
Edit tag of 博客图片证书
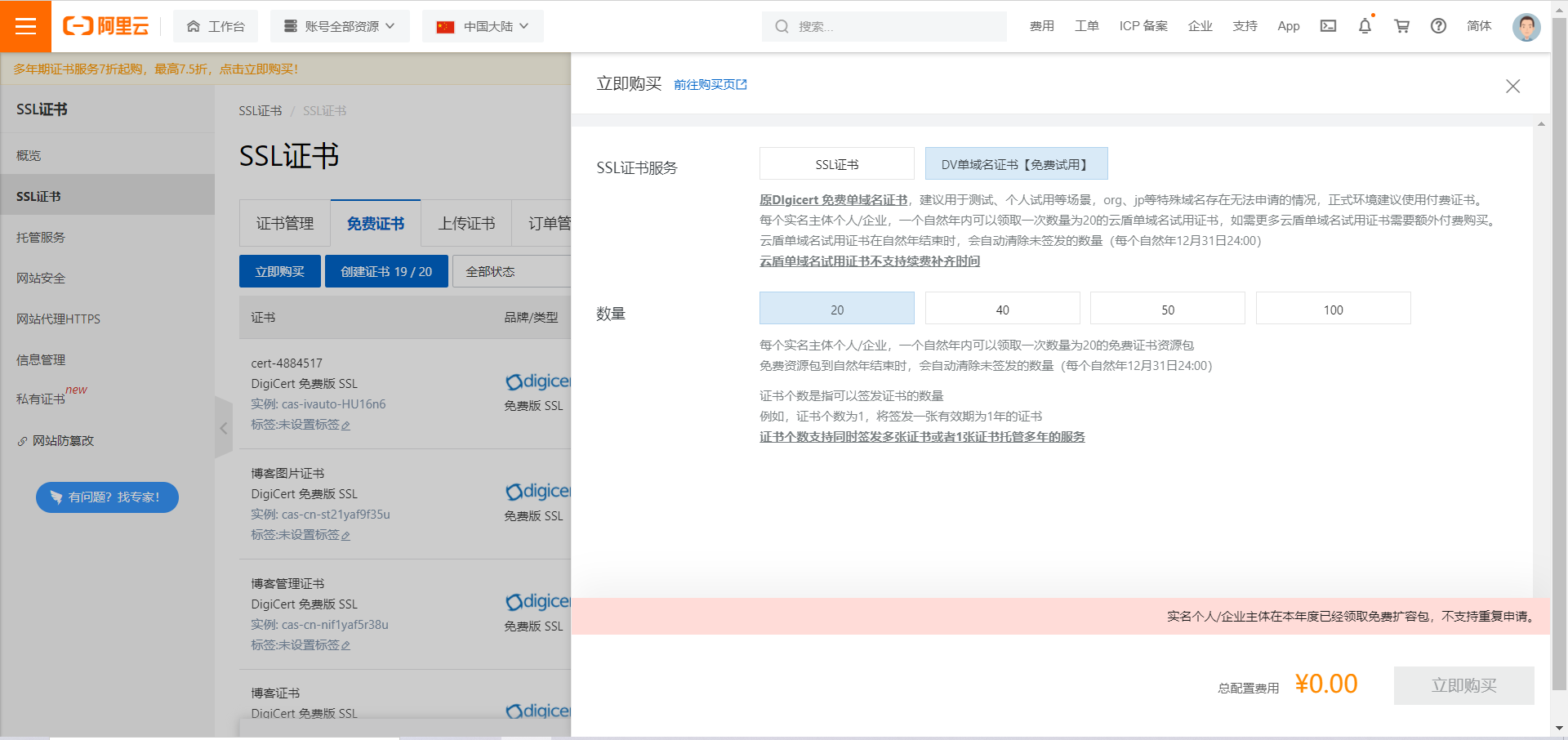(346, 536)
